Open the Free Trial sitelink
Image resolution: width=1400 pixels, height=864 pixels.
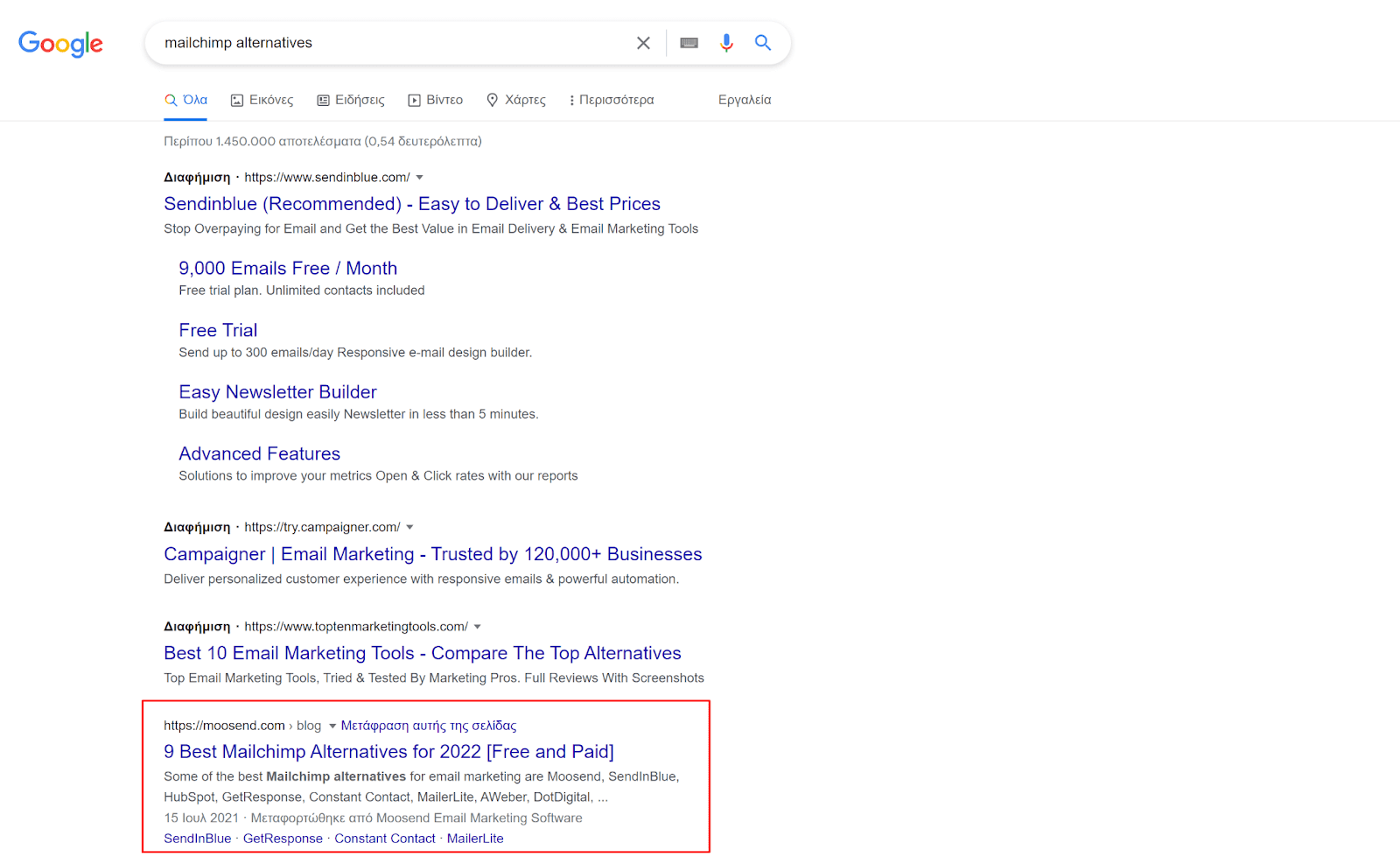click(x=218, y=331)
